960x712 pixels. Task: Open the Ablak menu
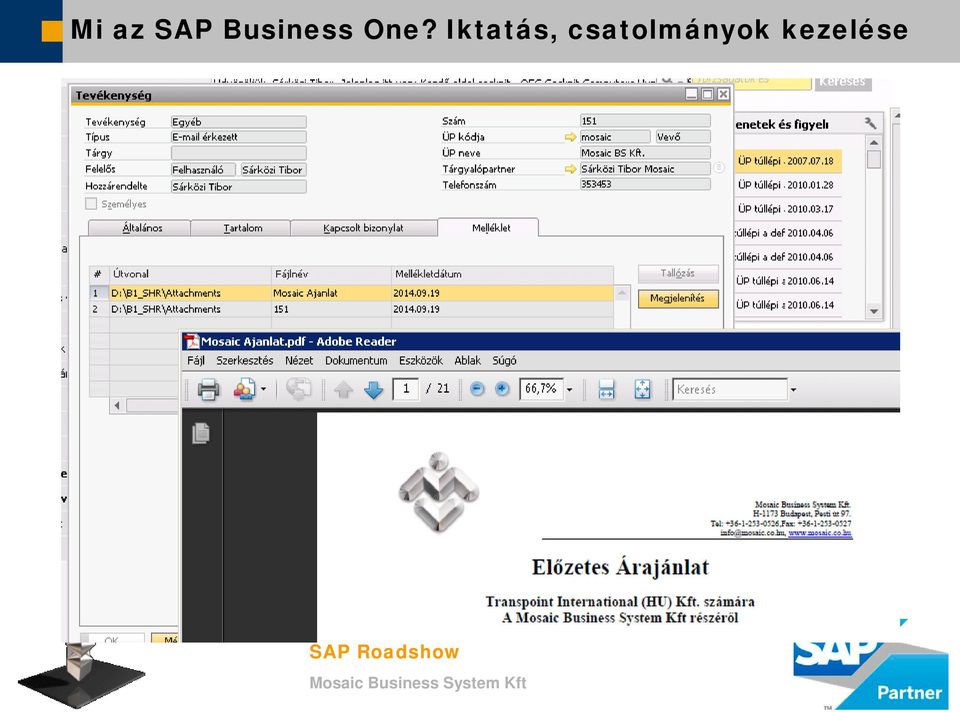point(467,361)
